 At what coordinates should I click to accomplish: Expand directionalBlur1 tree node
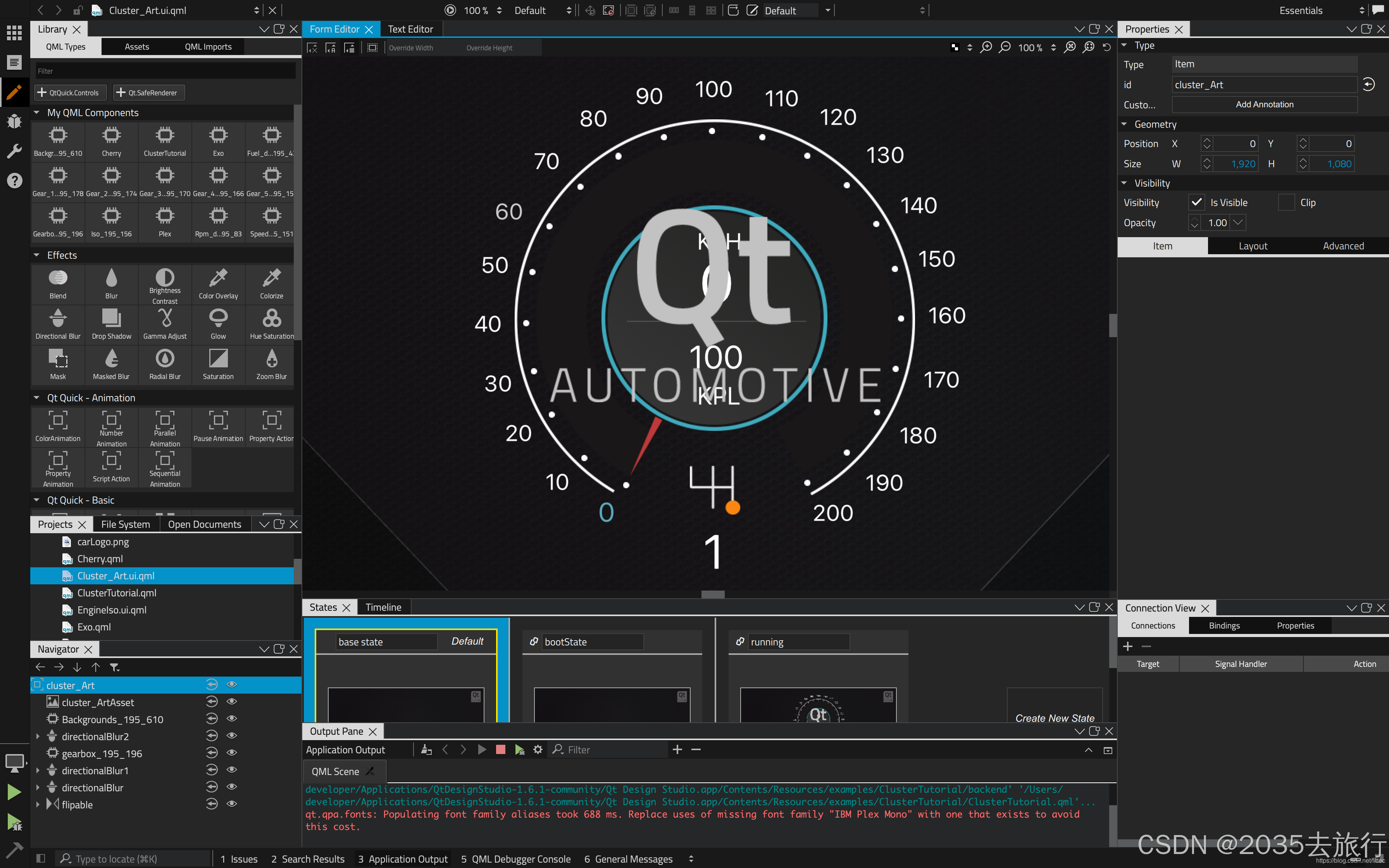(38, 770)
